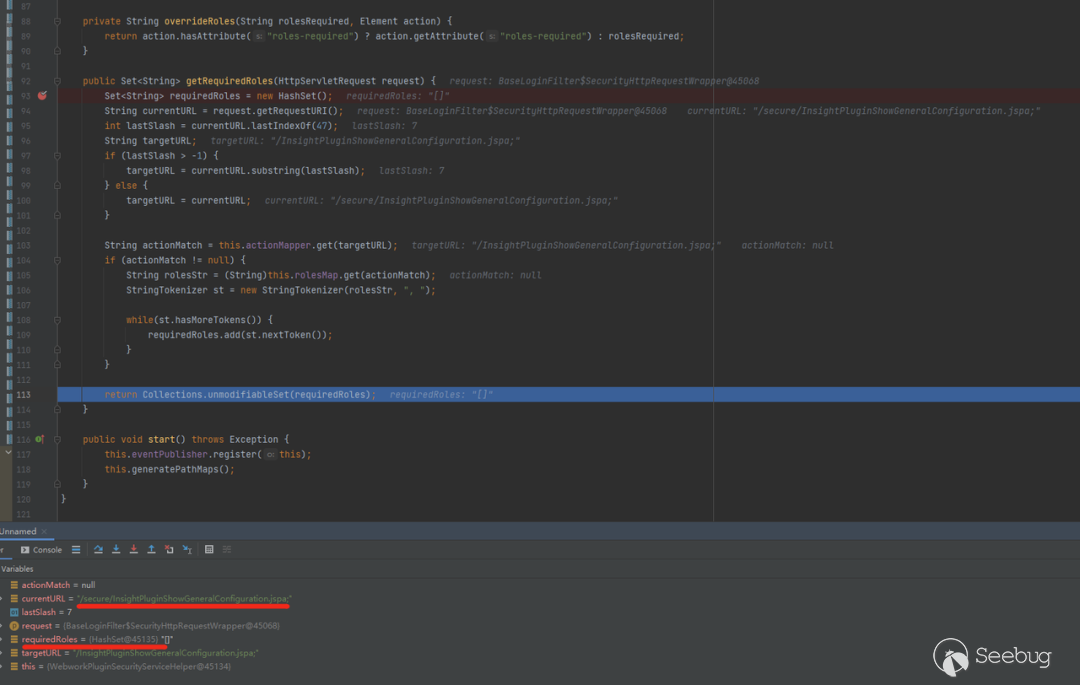The width and height of the screenshot is (1080, 685).
Task: Click the Step Into debugger icon
Action: [116, 549]
